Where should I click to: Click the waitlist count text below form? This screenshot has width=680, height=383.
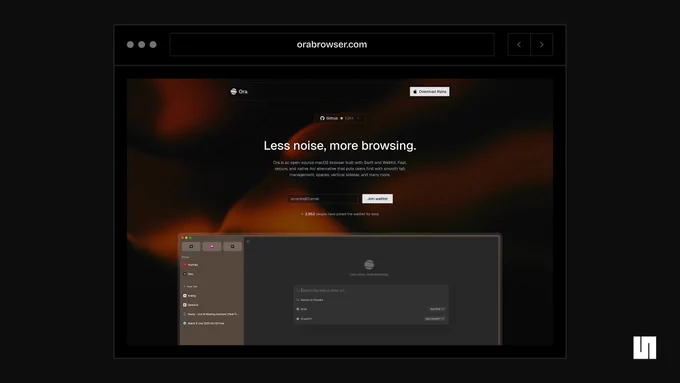pos(340,214)
